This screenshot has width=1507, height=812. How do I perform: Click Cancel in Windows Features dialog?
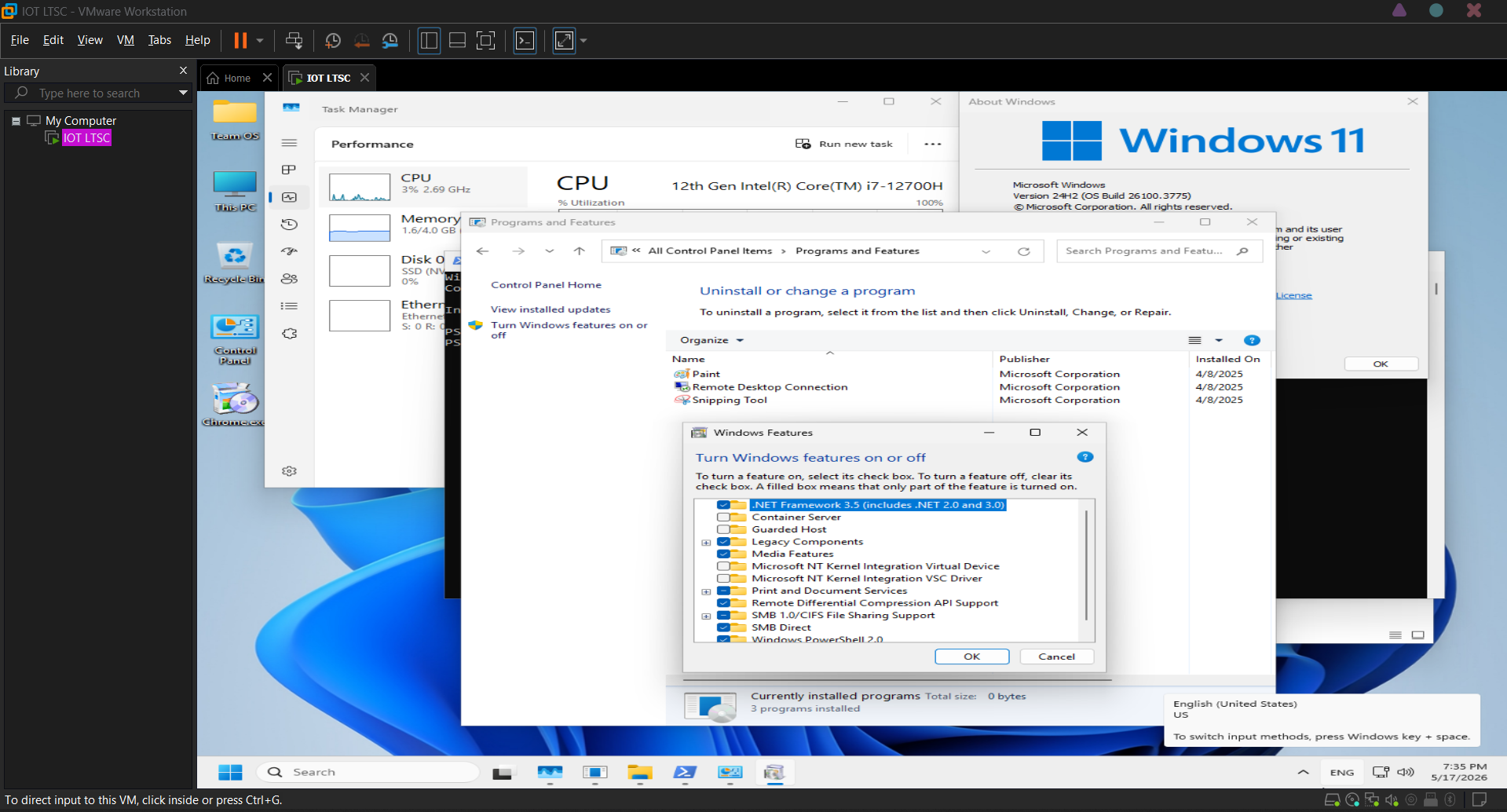click(1057, 657)
